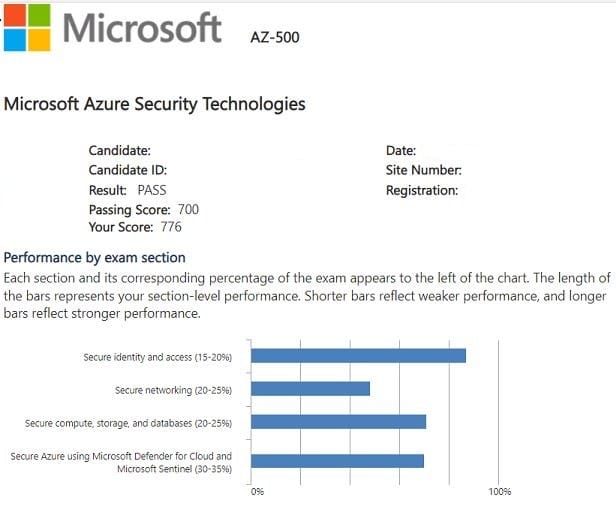Click the Microsoft wordmark text

(x=143, y=27)
